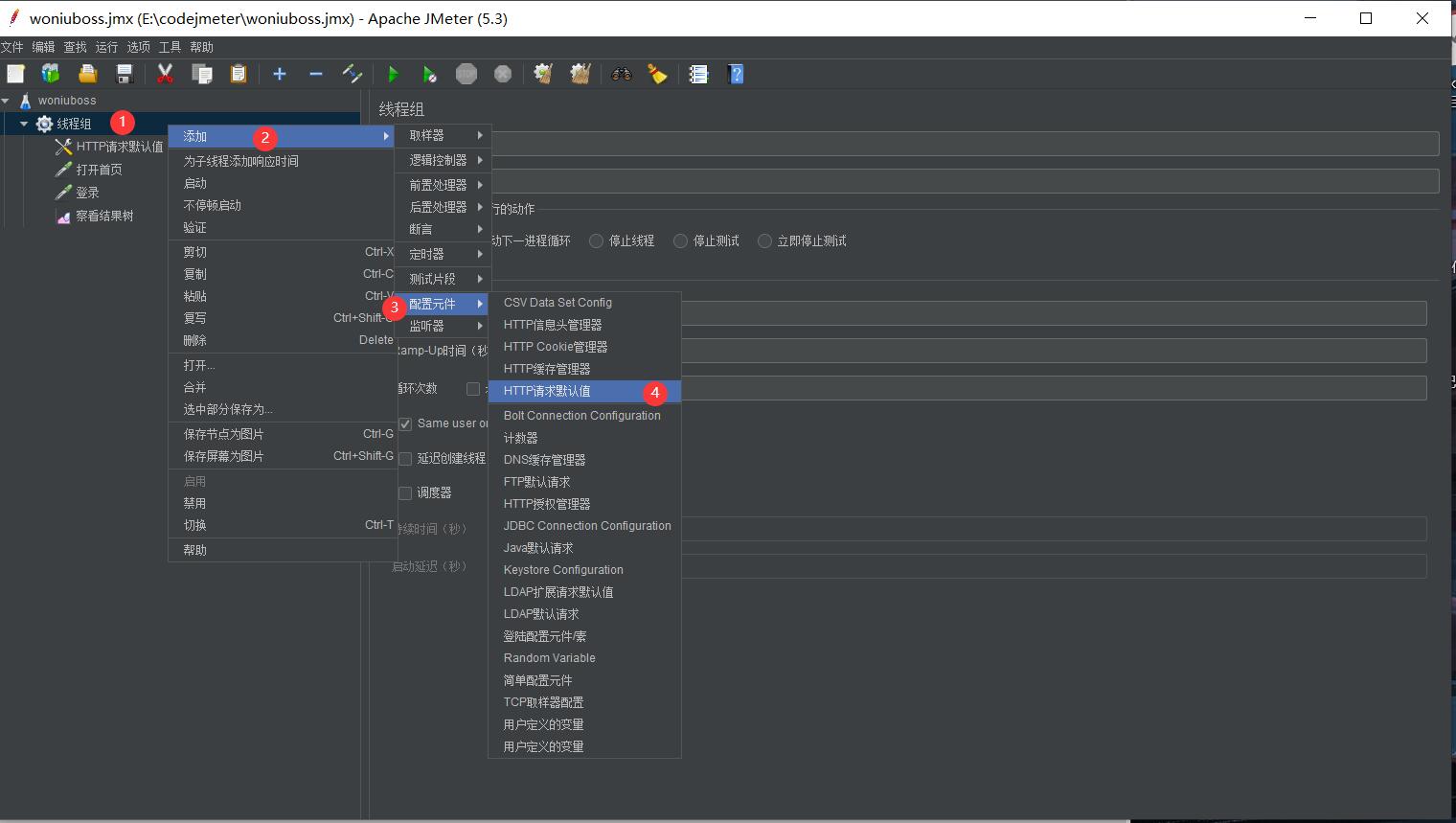Toggle the checkbox next to 循环次数
1456x823 pixels.
coord(473,388)
